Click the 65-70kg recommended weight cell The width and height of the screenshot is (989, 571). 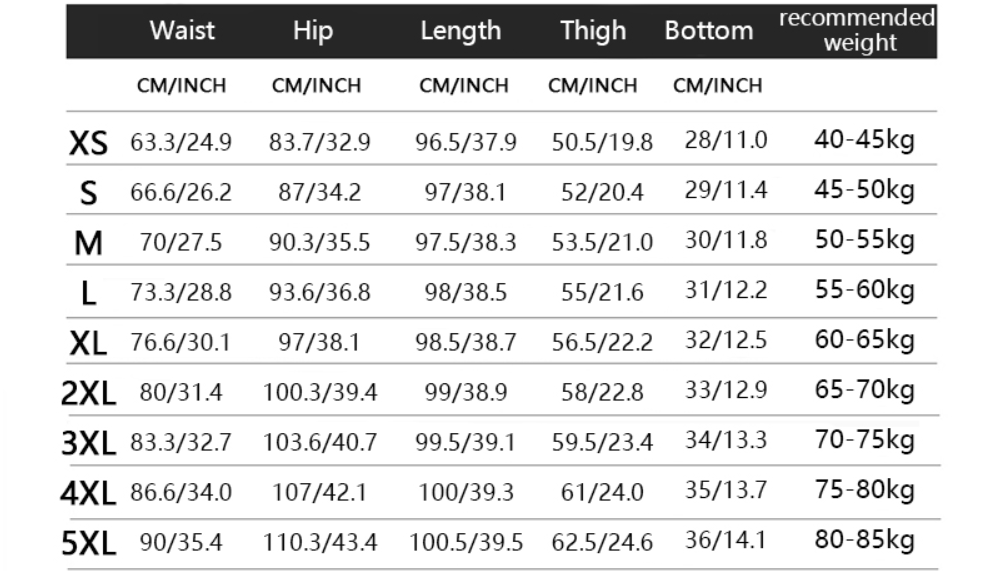864,390
